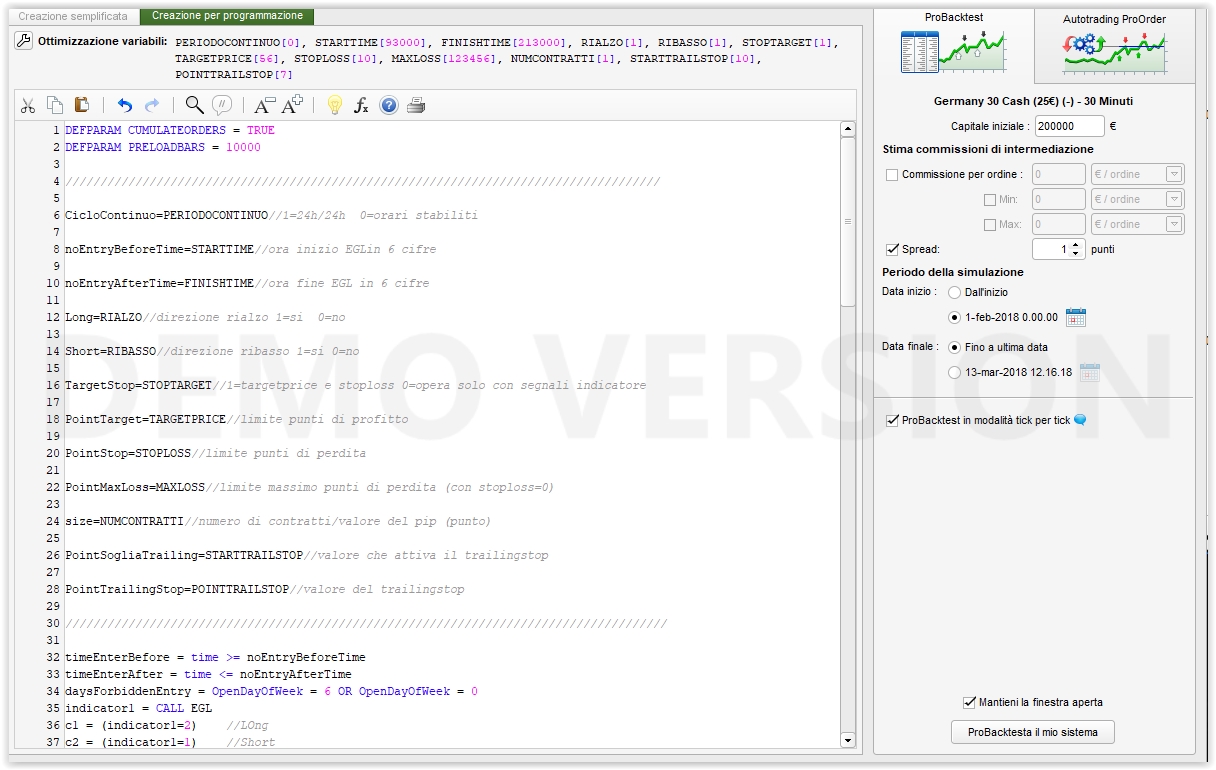Screen dimensions: 1216x770
Task: Click the Cut scissors icon
Action: 28,105
